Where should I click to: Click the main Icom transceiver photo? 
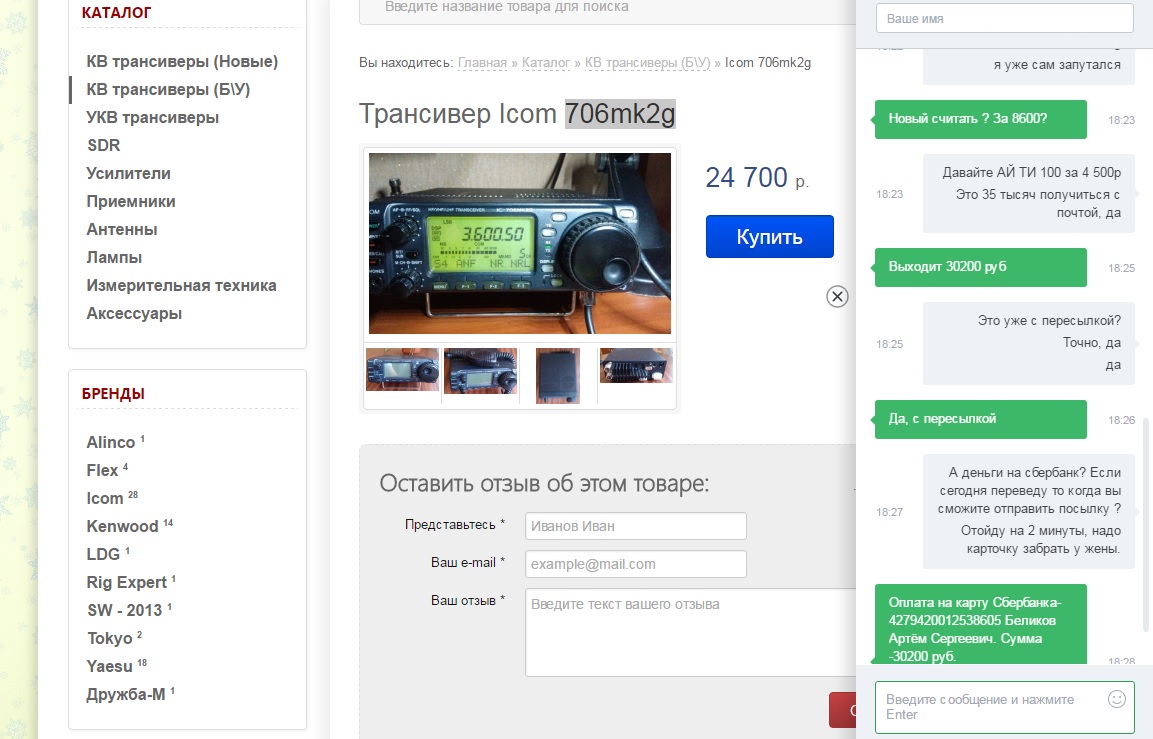point(520,243)
